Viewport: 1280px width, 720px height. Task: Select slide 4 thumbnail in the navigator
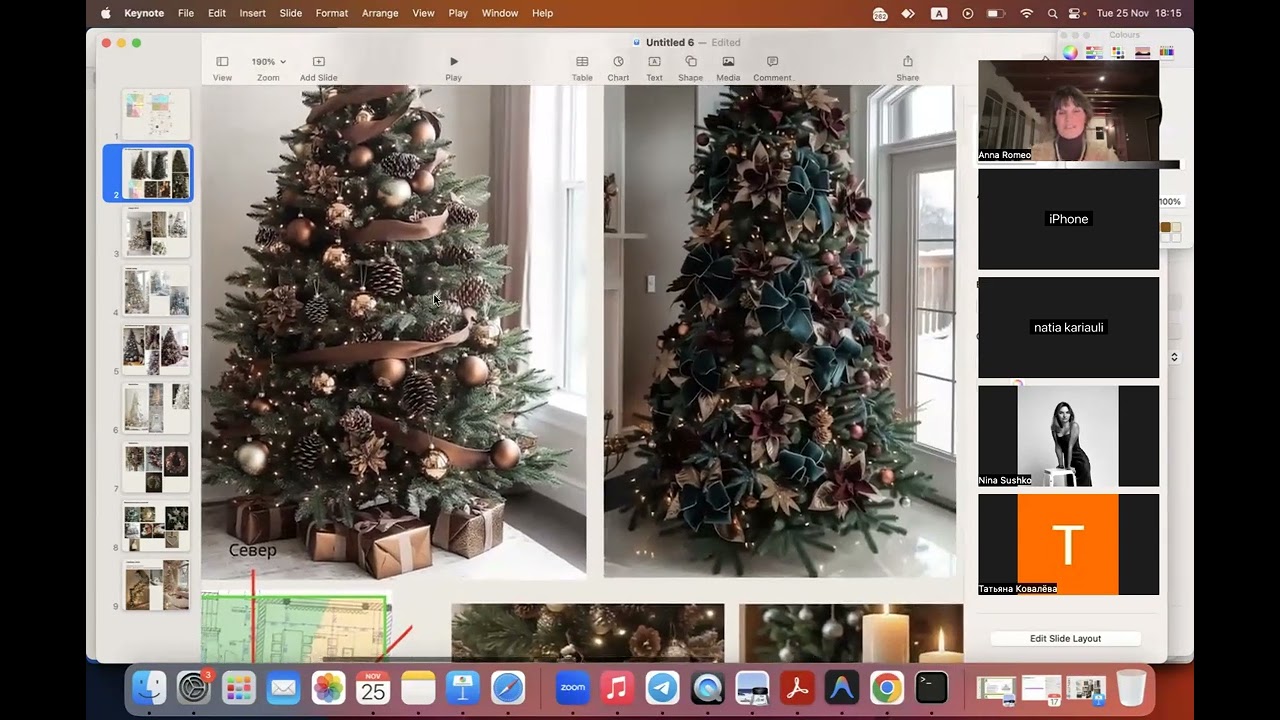point(156,291)
